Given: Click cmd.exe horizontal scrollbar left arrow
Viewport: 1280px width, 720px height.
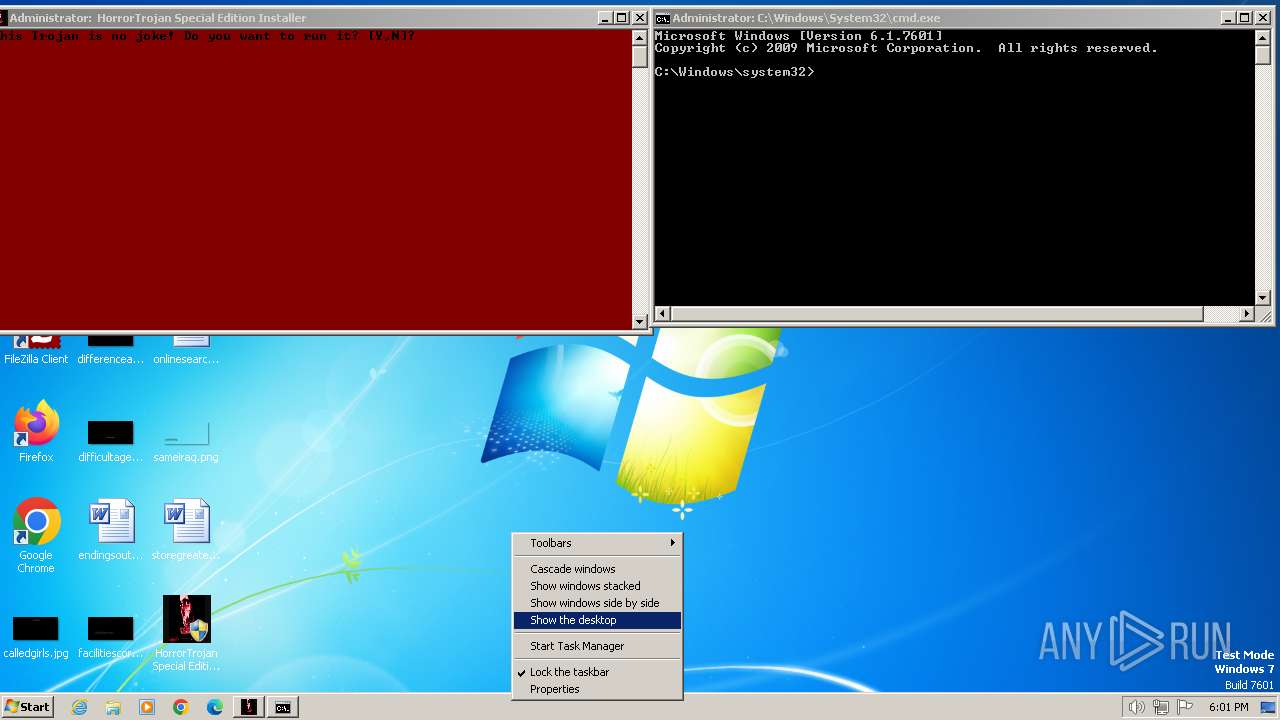Looking at the screenshot, I should click(x=662, y=314).
